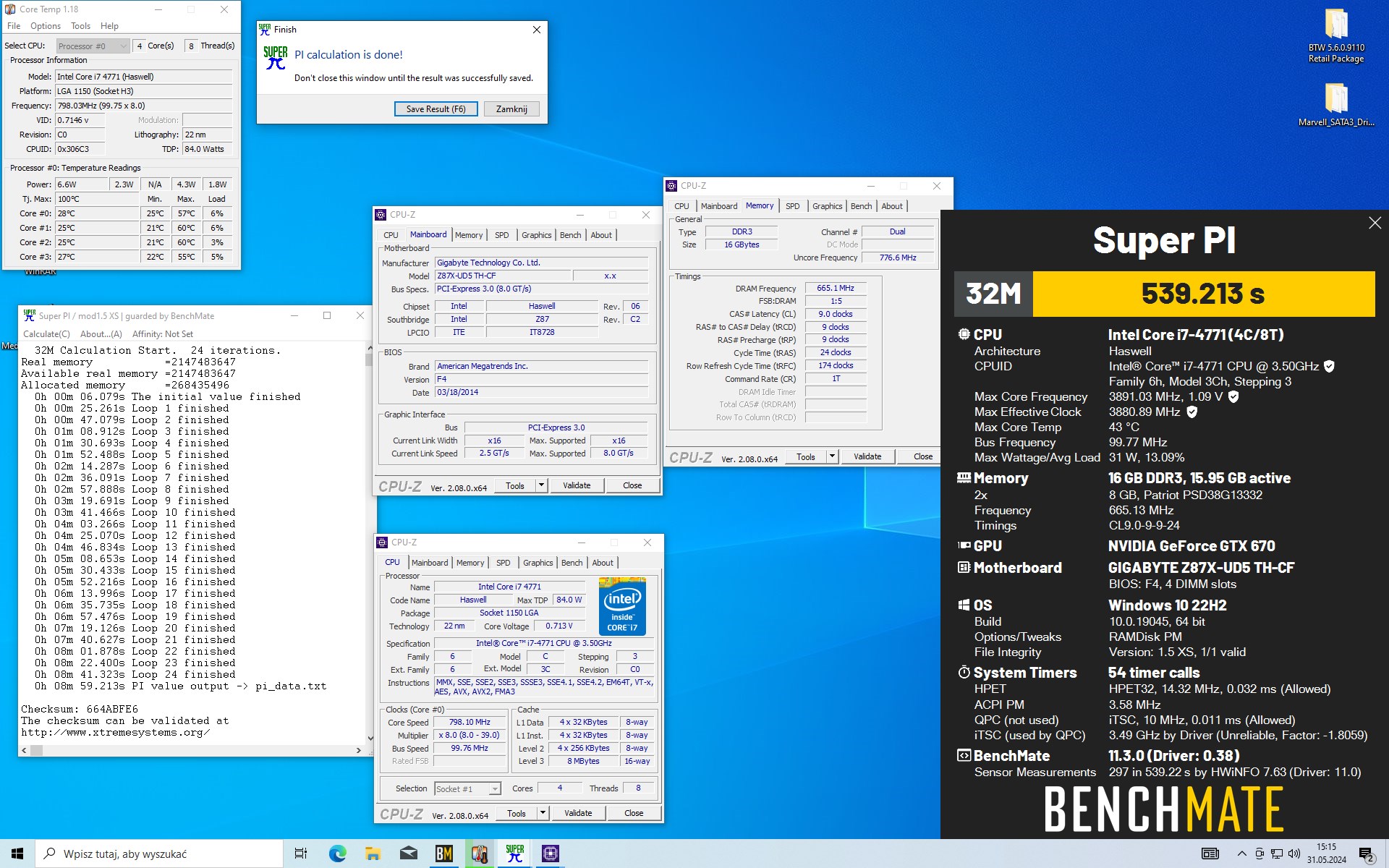Click Affinity: Not Set in Super PI

click(163, 334)
